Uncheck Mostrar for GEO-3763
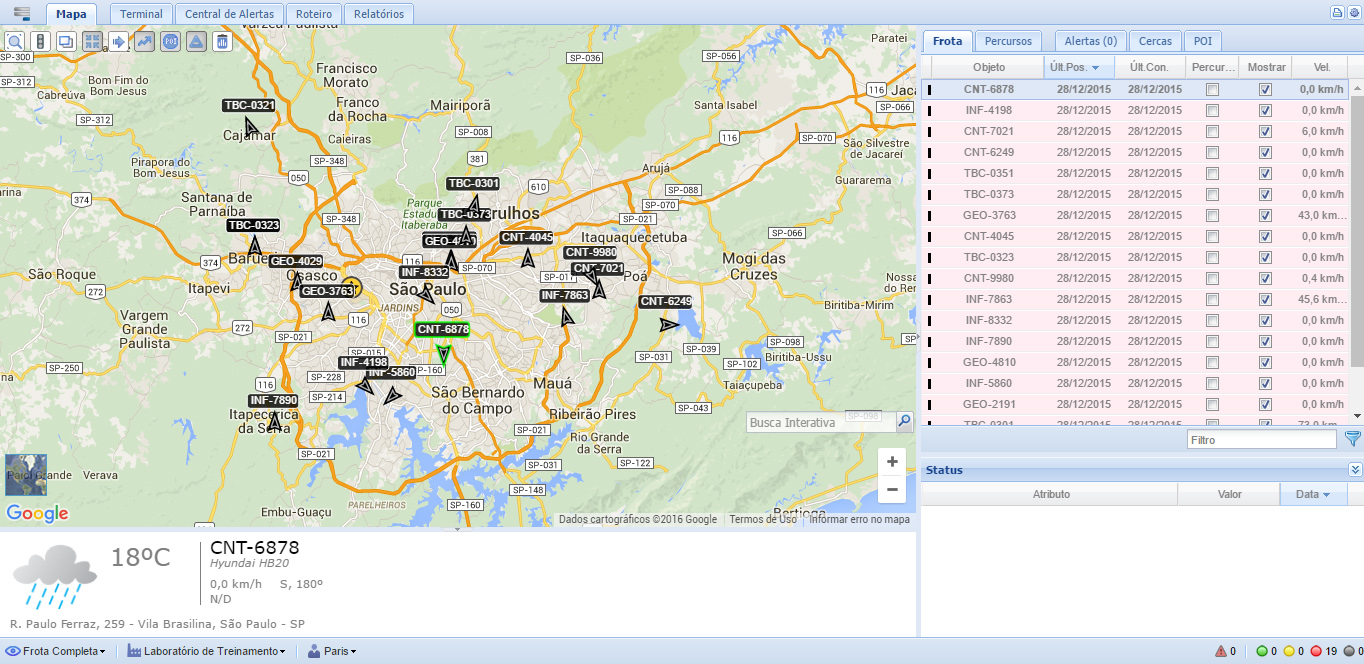The width and height of the screenshot is (1364, 664). tap(1265, 215)
